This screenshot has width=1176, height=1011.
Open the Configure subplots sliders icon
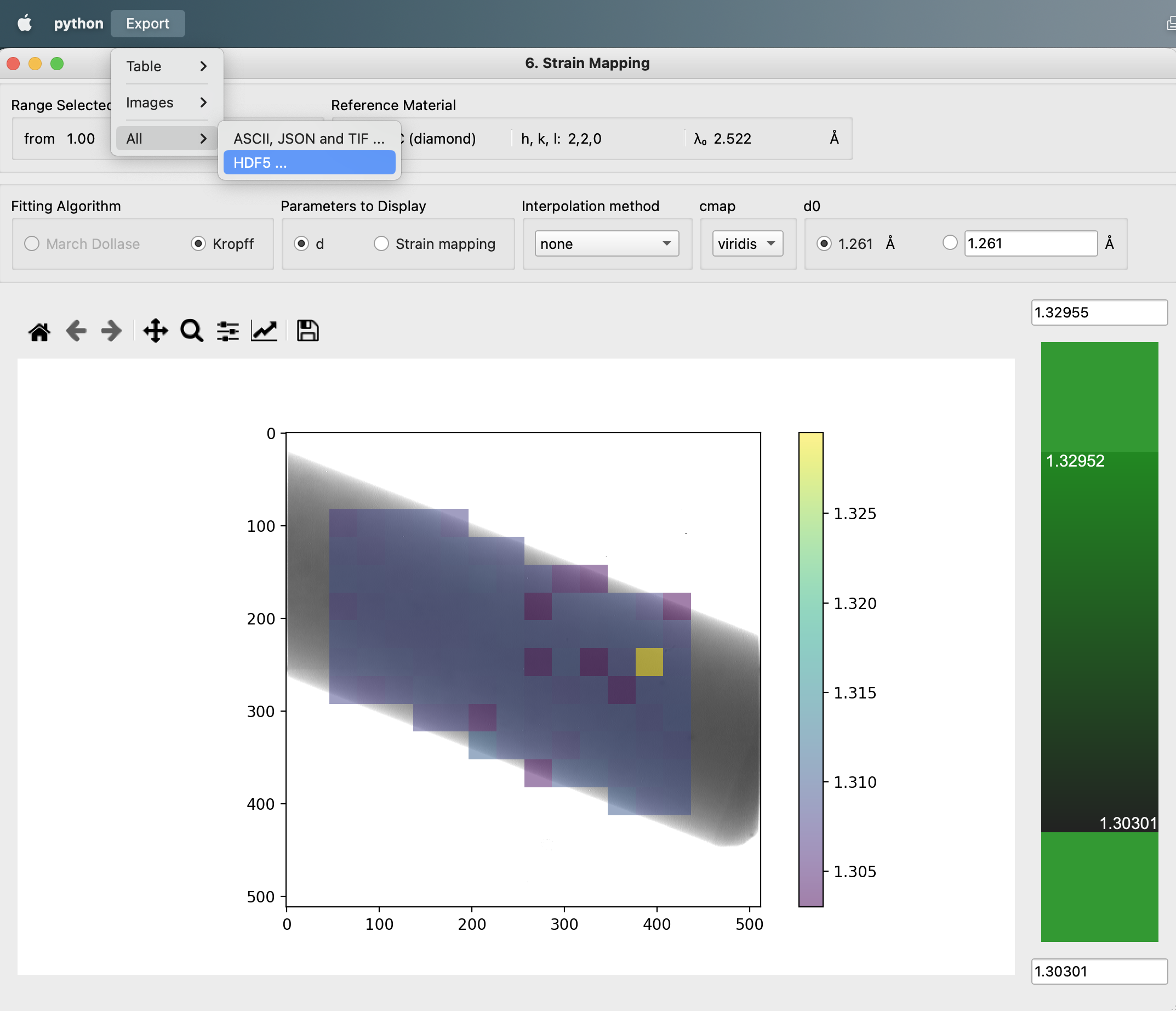227,331
